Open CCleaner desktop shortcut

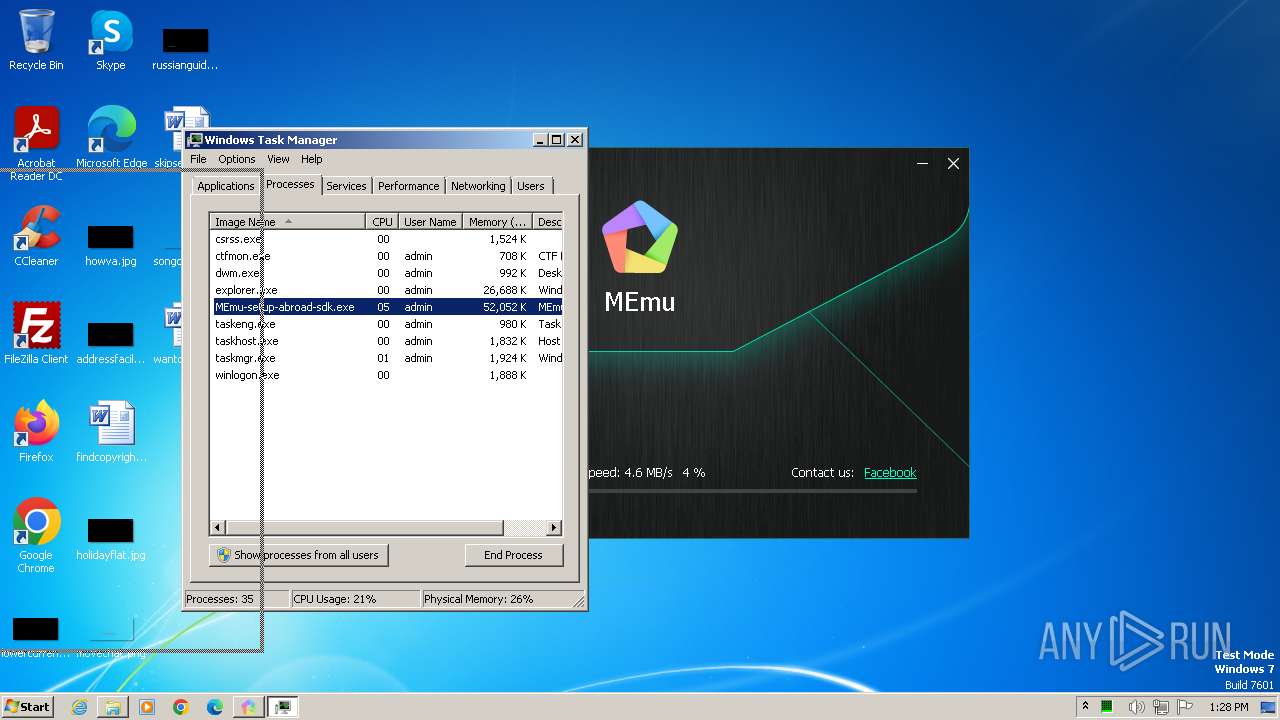click(36, 236)
